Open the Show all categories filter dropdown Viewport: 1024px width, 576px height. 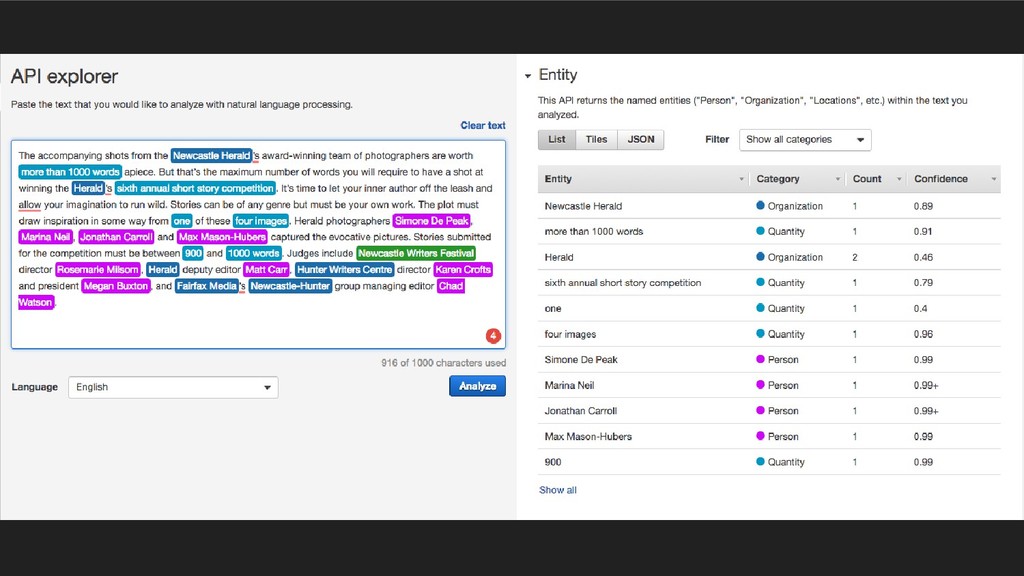click(805, 140)
